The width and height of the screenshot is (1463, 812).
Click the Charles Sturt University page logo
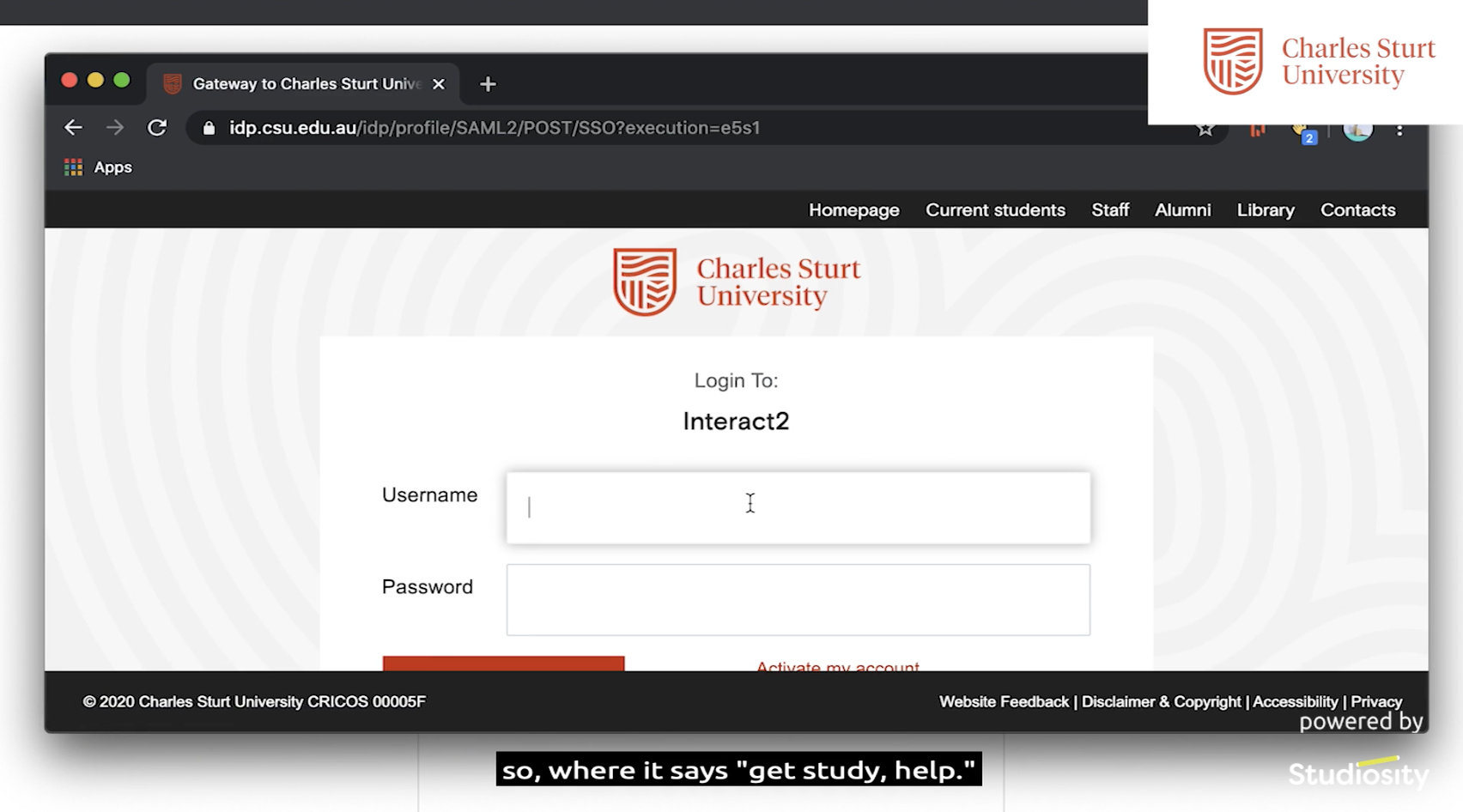[x=737, y=282]
